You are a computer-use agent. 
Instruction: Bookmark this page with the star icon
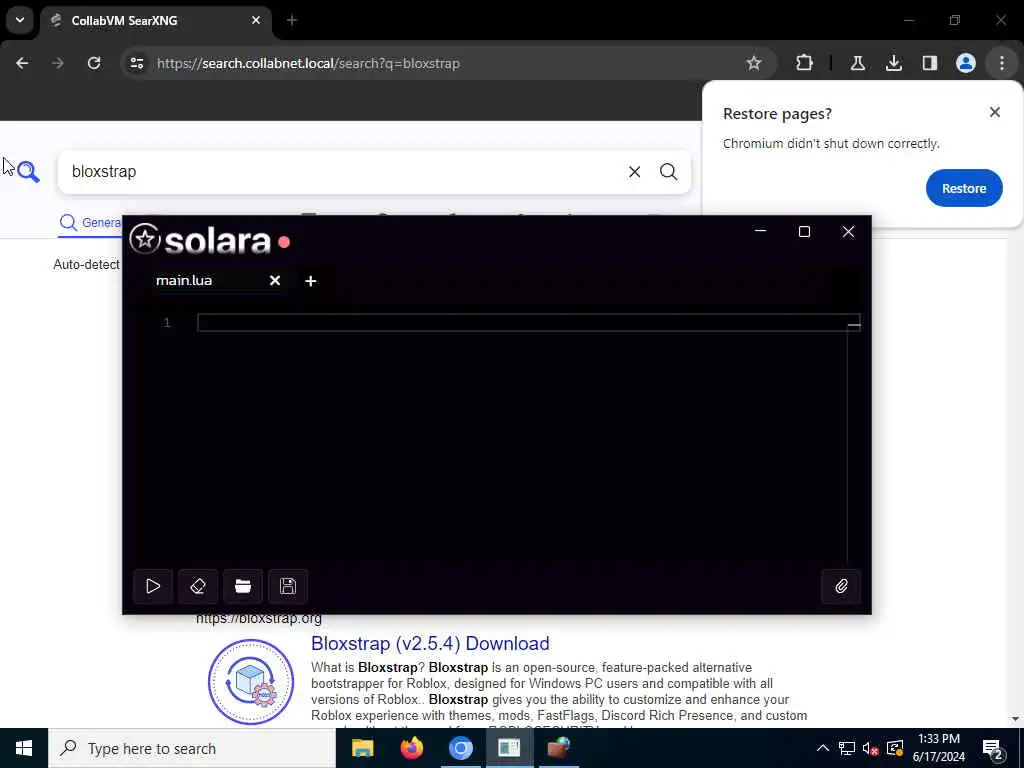(754, 63)
